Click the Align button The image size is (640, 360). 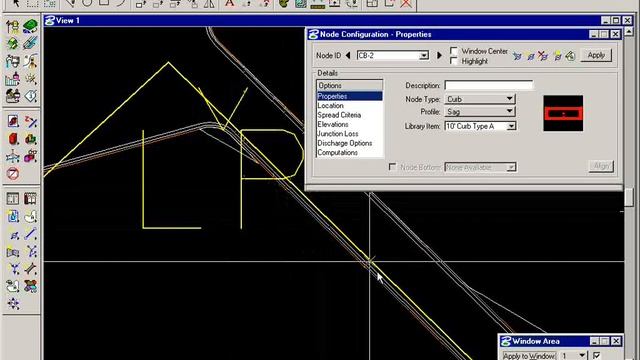601,166
